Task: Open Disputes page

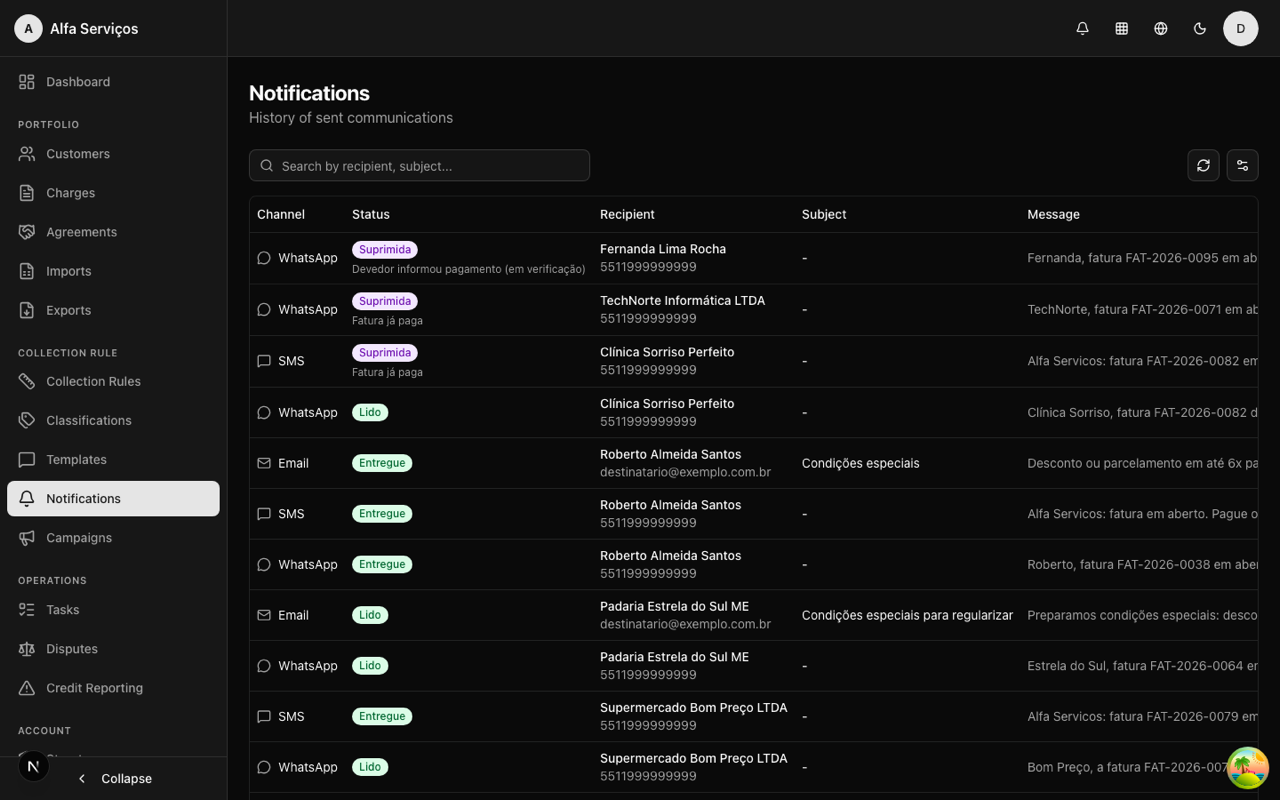Action: click(113, 649)
